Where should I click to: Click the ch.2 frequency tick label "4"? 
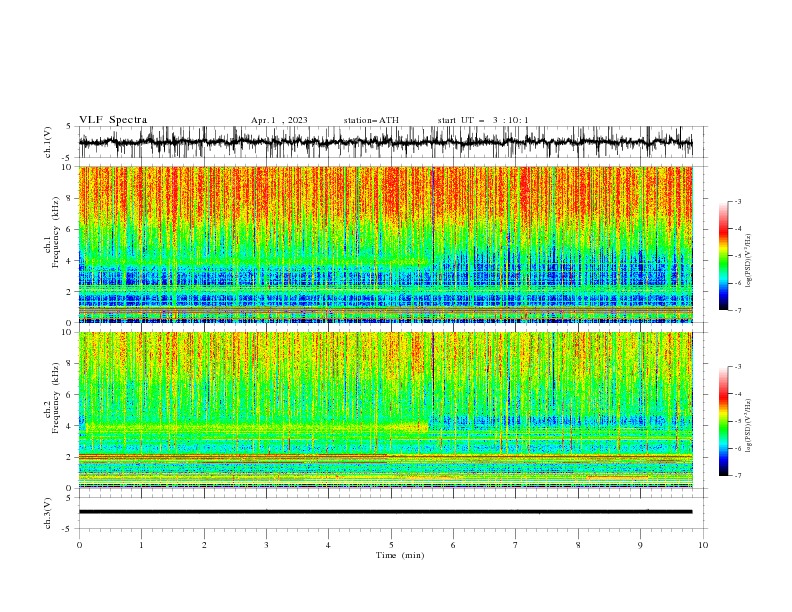click(x=70, y=426)
